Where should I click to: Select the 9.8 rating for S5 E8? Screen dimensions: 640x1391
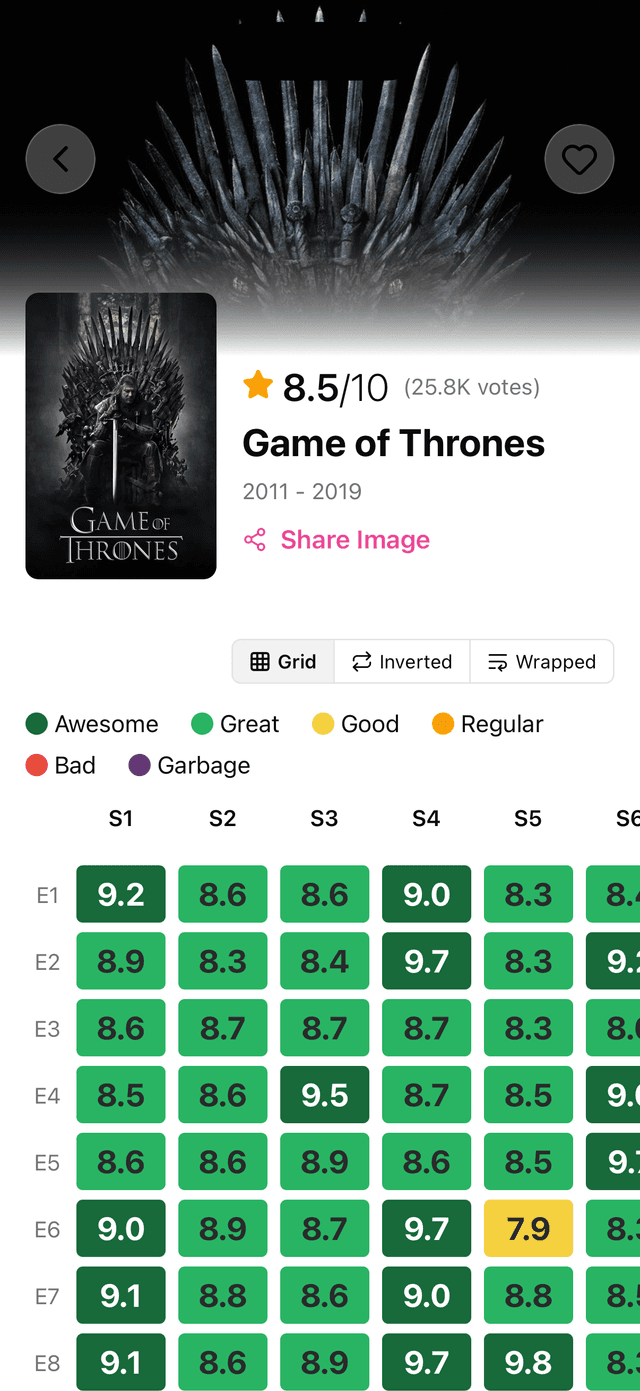[528, 1361]
